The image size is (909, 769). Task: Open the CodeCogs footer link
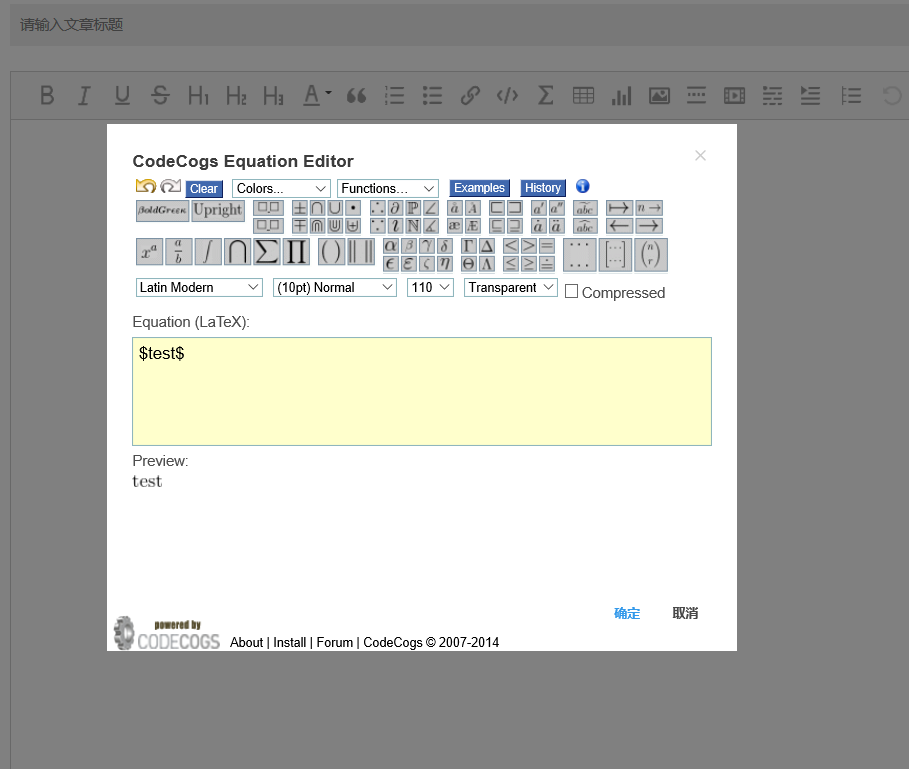click(392, 642)
